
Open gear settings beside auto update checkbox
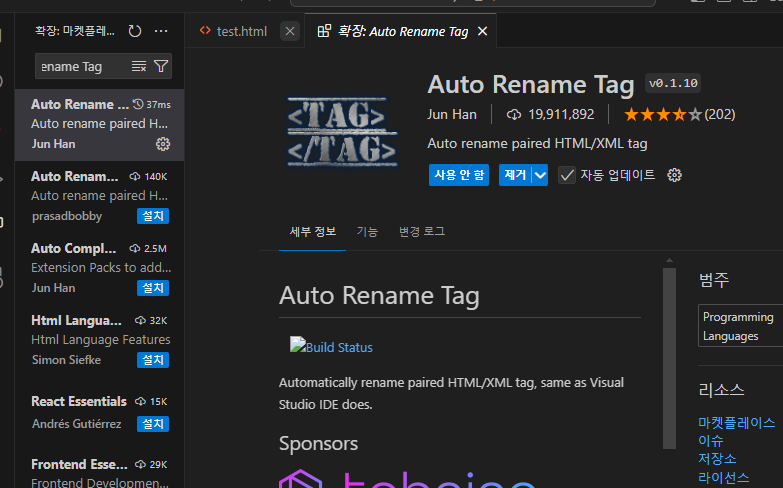(675, 175)
